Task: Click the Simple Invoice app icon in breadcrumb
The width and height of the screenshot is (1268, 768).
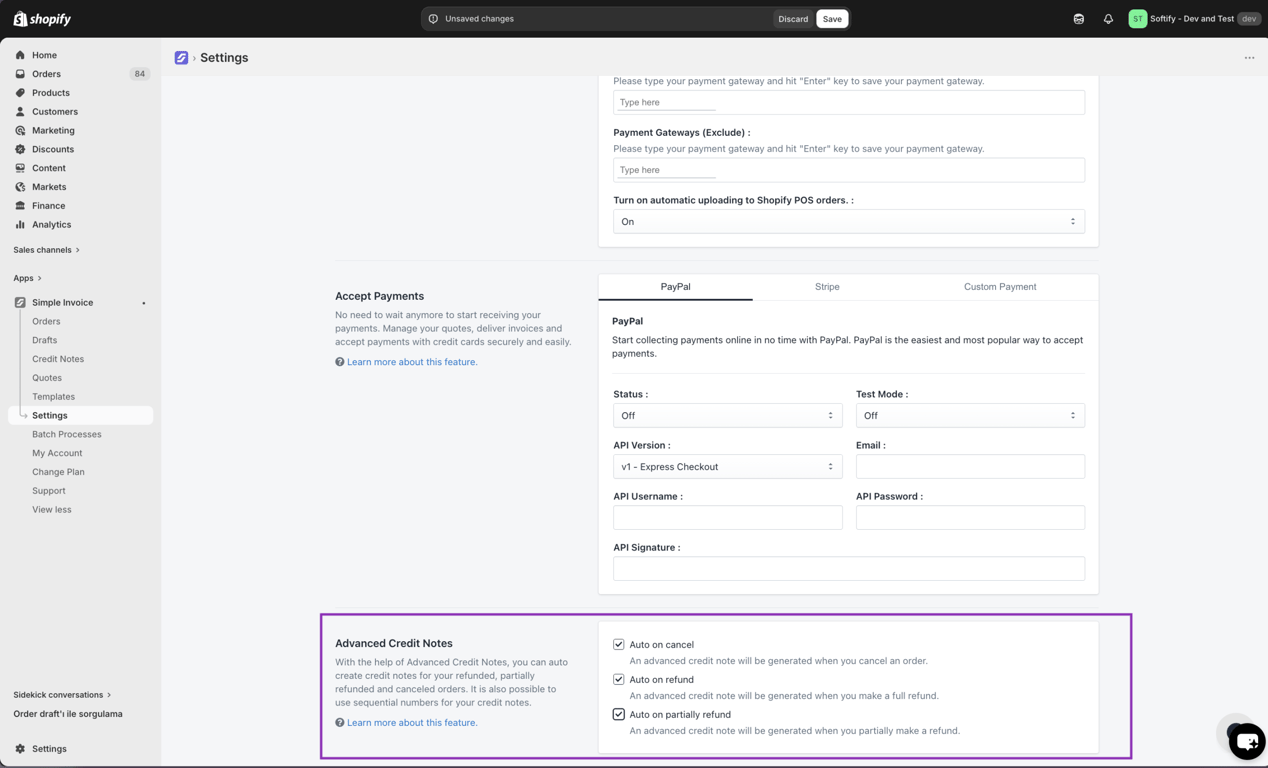Action: pyautogui.click(x=181, y=58)
